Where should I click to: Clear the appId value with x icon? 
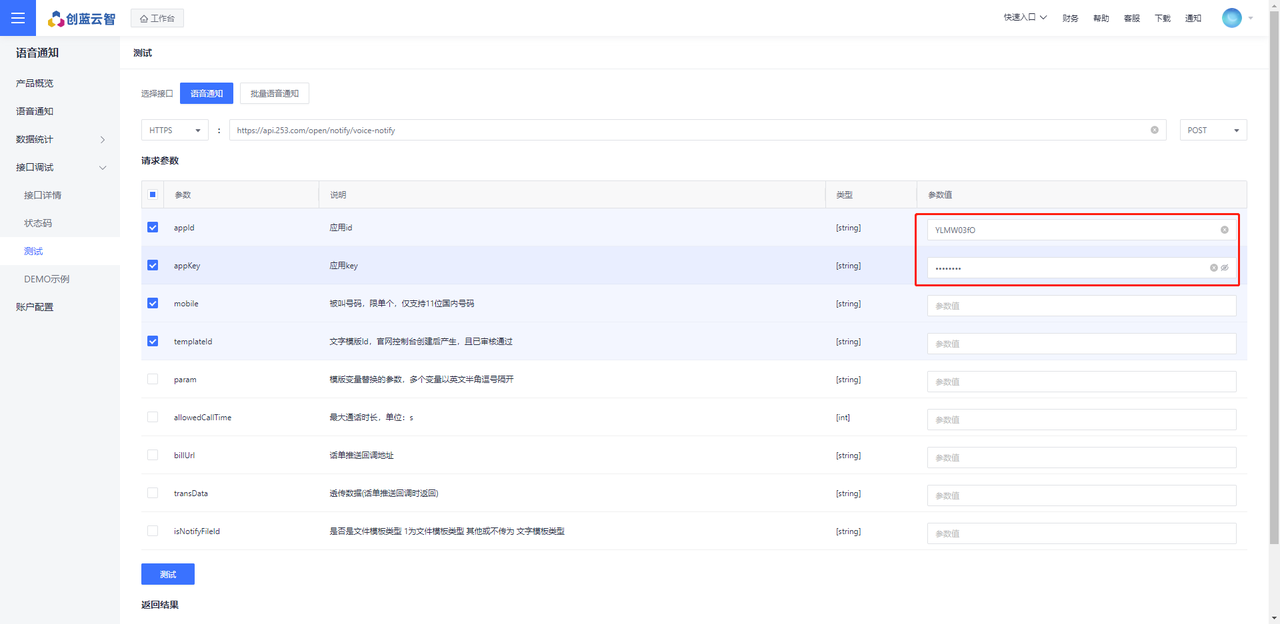[x=1224, y=230]
